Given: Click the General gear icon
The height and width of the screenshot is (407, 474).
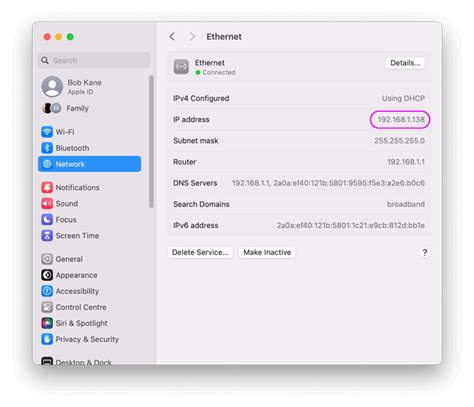Looking at the screenshot, I should point(47,259).
